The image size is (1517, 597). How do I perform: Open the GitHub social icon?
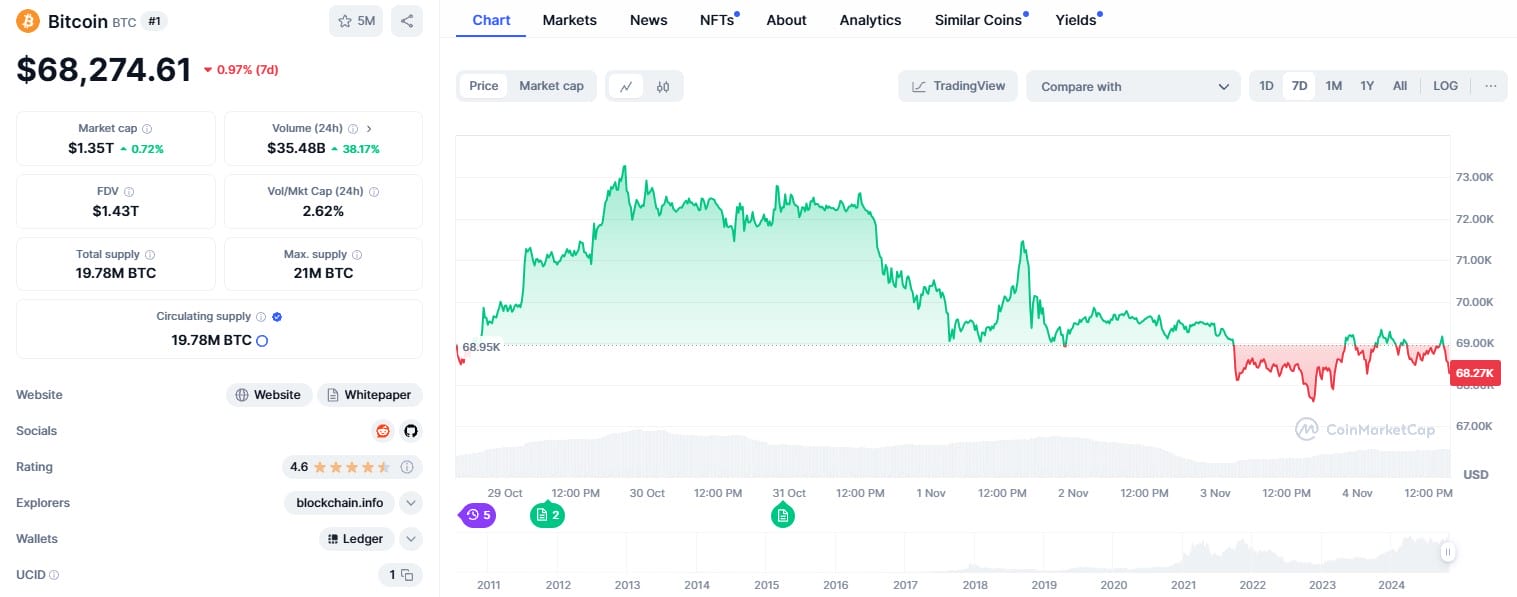410,431
